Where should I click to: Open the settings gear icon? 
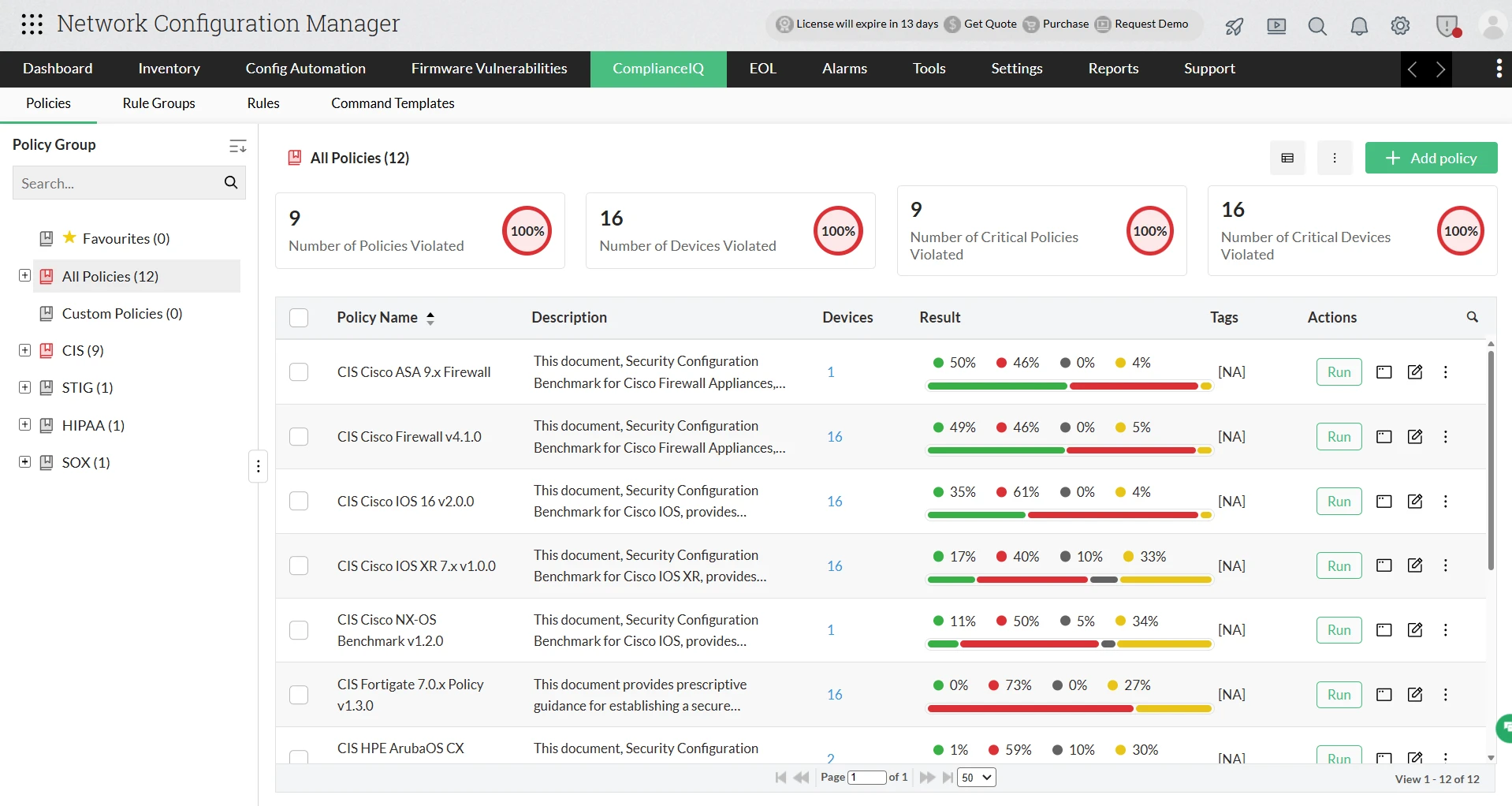1401,26
